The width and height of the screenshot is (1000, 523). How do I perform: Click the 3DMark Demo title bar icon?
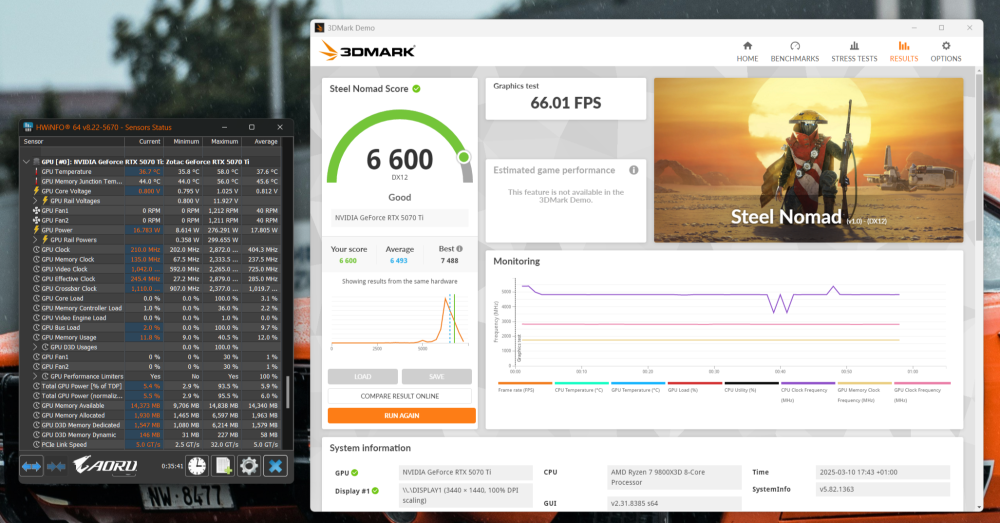pyautogui.click(x=320, y=27)
